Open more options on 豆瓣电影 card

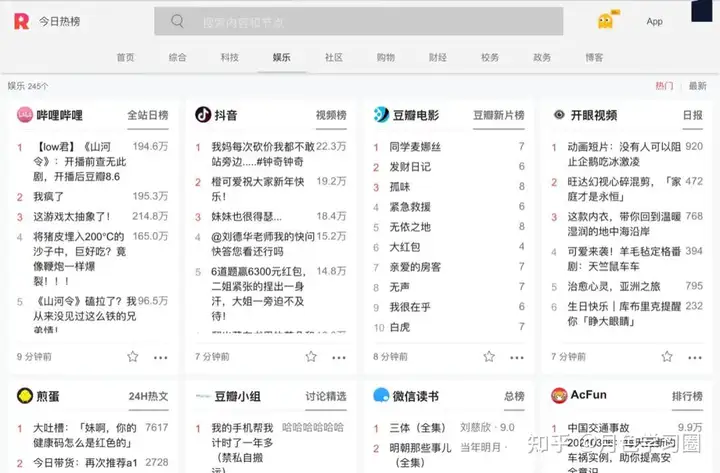tap(517, 358)
